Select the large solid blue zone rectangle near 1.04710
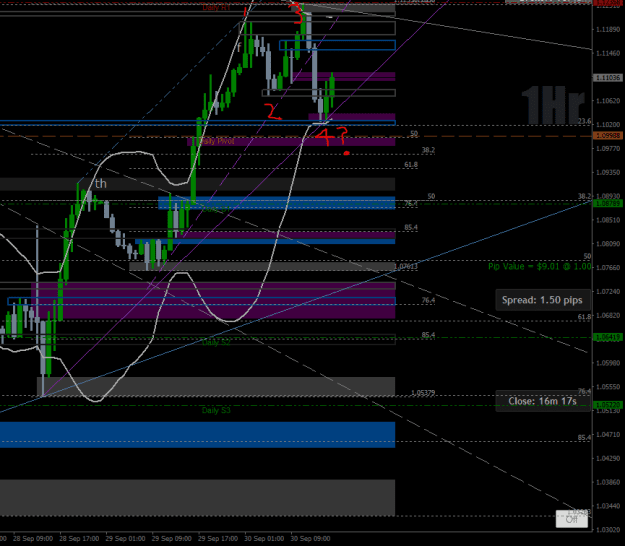The width and height of the screenshot is (625, 546). 197,434
